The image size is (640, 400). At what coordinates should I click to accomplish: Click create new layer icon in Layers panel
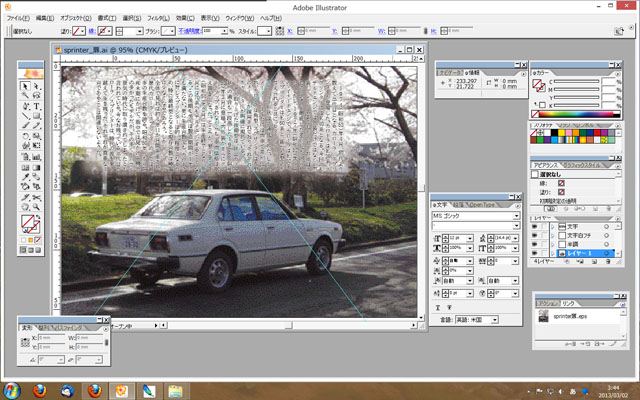click(594, 262)
